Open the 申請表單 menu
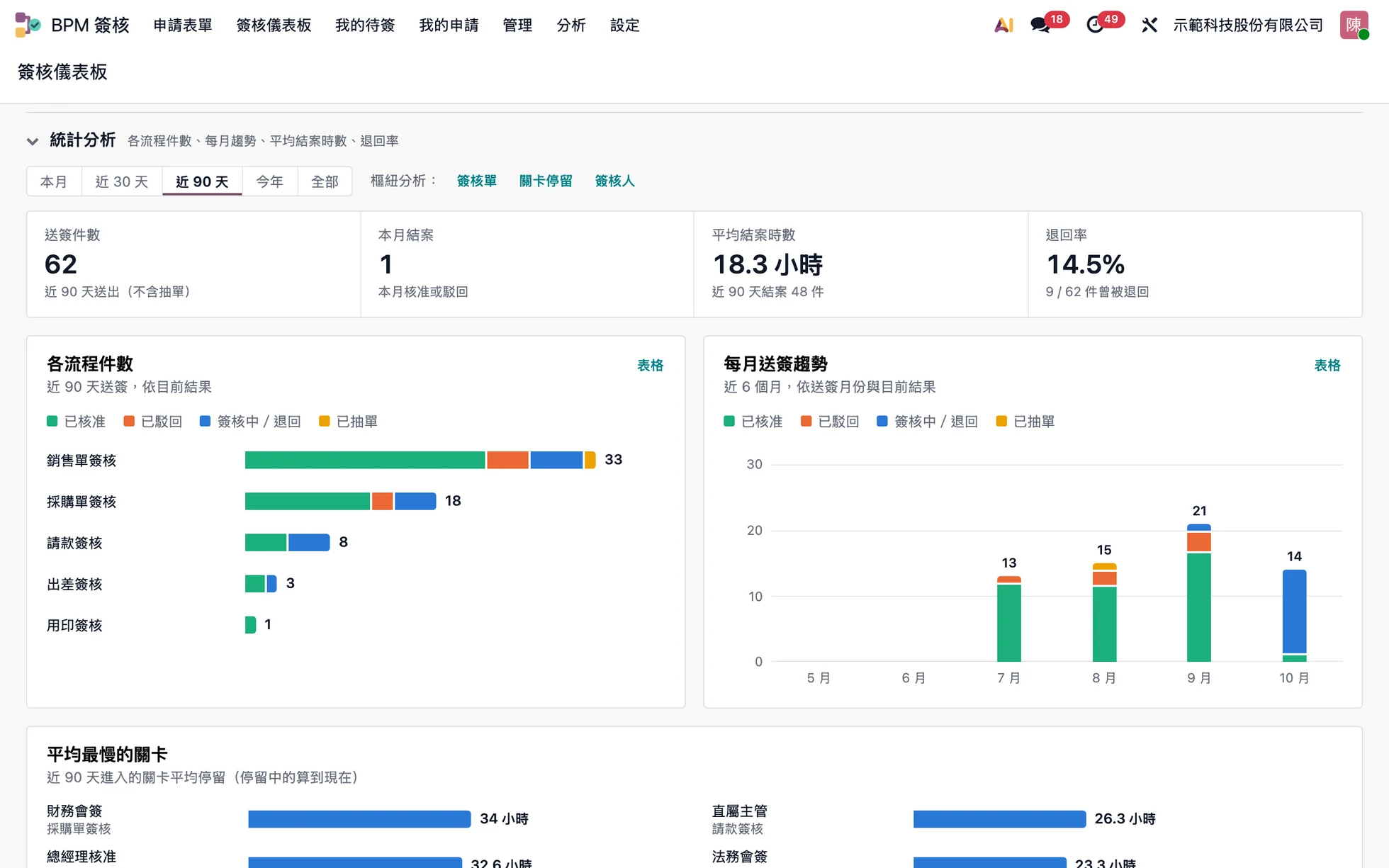 tap(183, 25)
